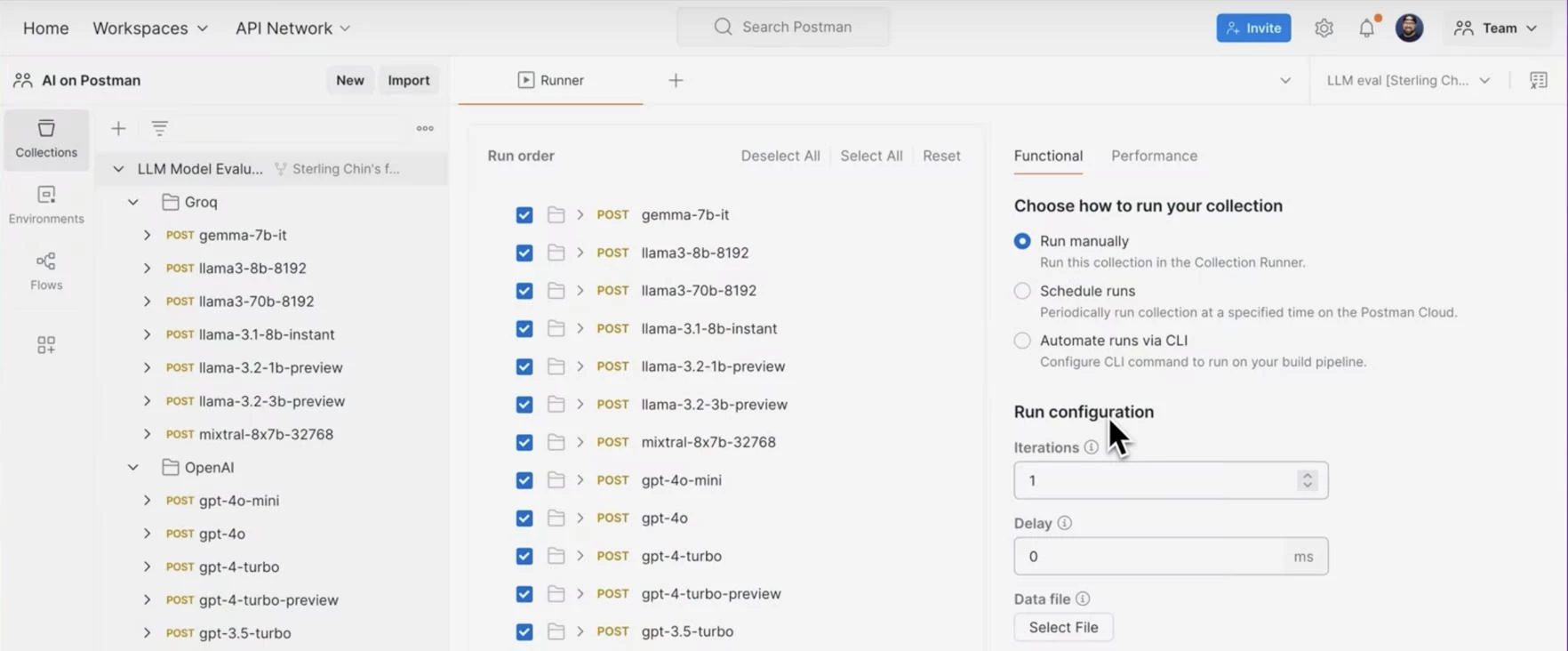Open the LLM eval environment selector
Screen dimensions: 1568x651
(x=1408, y=80)
